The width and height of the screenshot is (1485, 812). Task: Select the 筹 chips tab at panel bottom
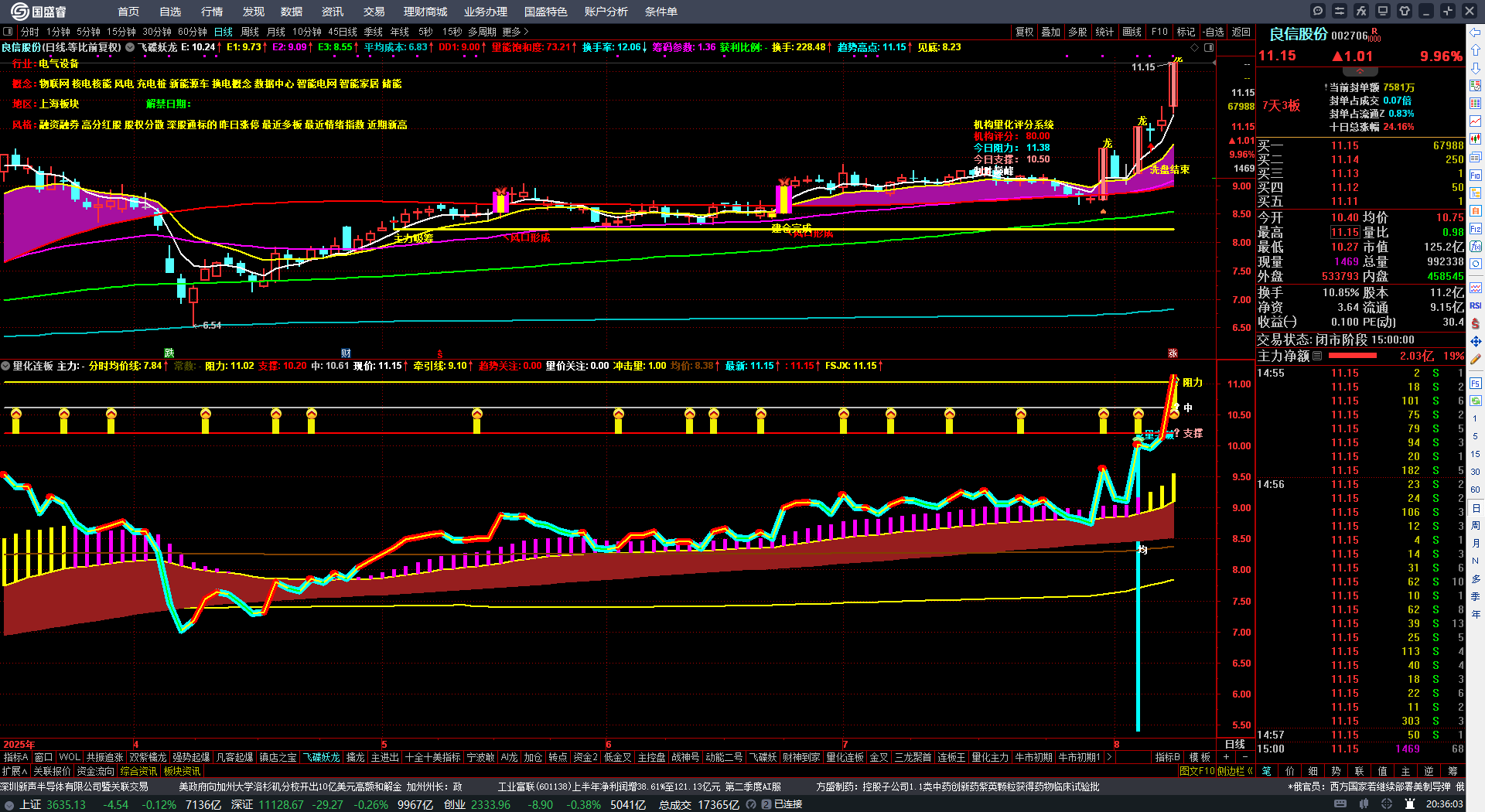pos(1453,771)
